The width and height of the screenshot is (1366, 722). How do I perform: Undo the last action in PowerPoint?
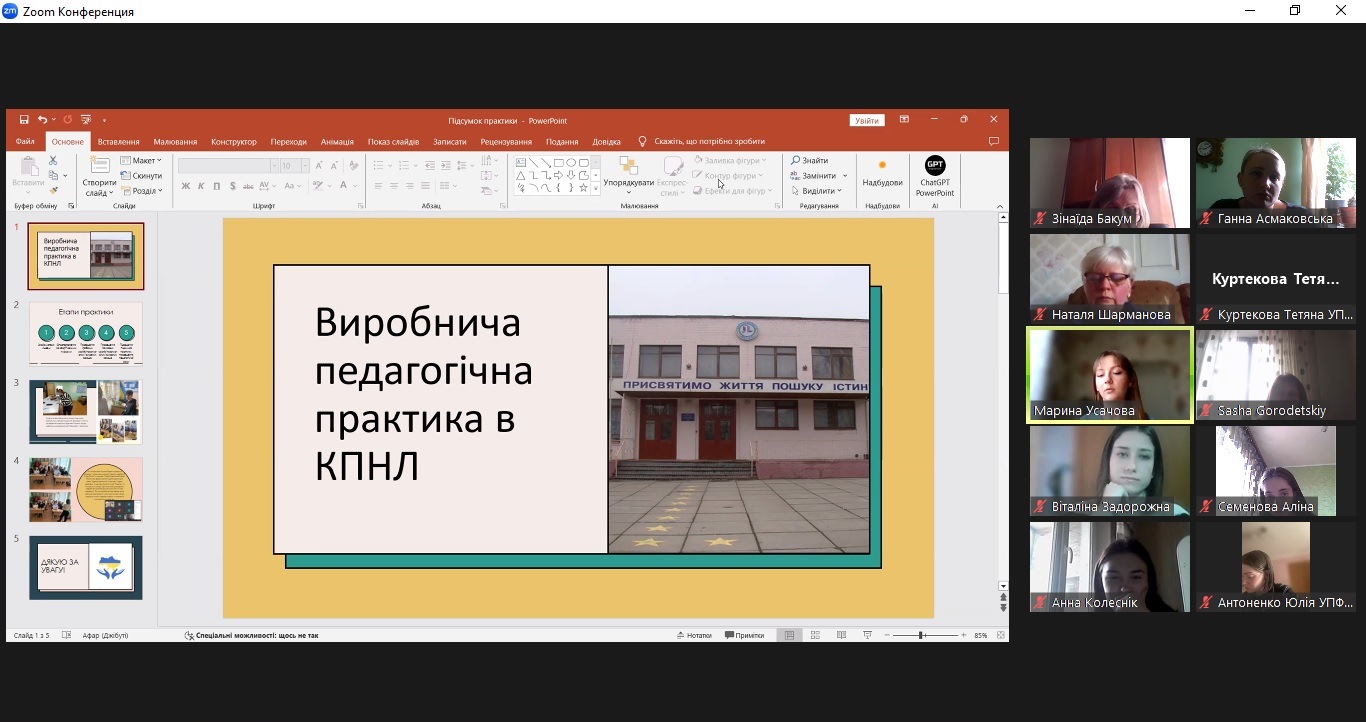tap(42, 120)
